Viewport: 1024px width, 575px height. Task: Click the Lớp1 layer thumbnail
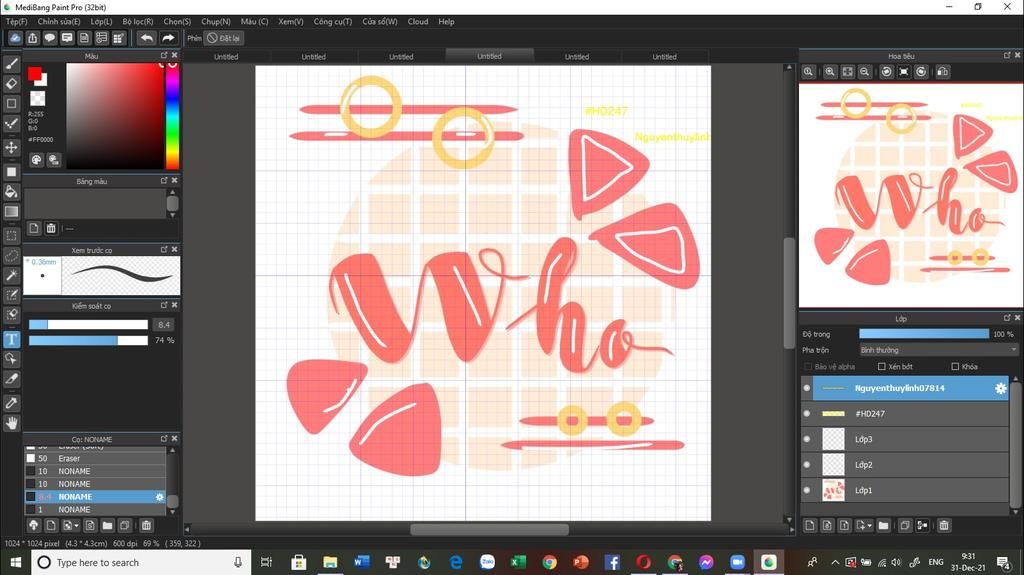[x=833, y=490]
